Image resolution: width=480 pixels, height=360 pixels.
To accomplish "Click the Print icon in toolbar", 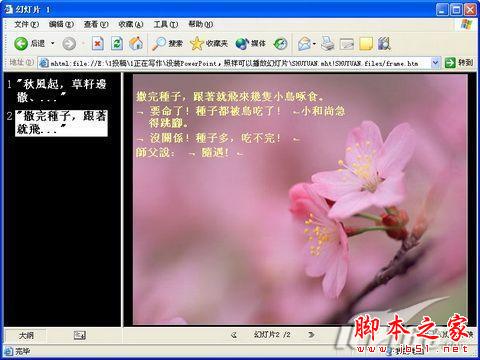I will [x=327, y=44].
